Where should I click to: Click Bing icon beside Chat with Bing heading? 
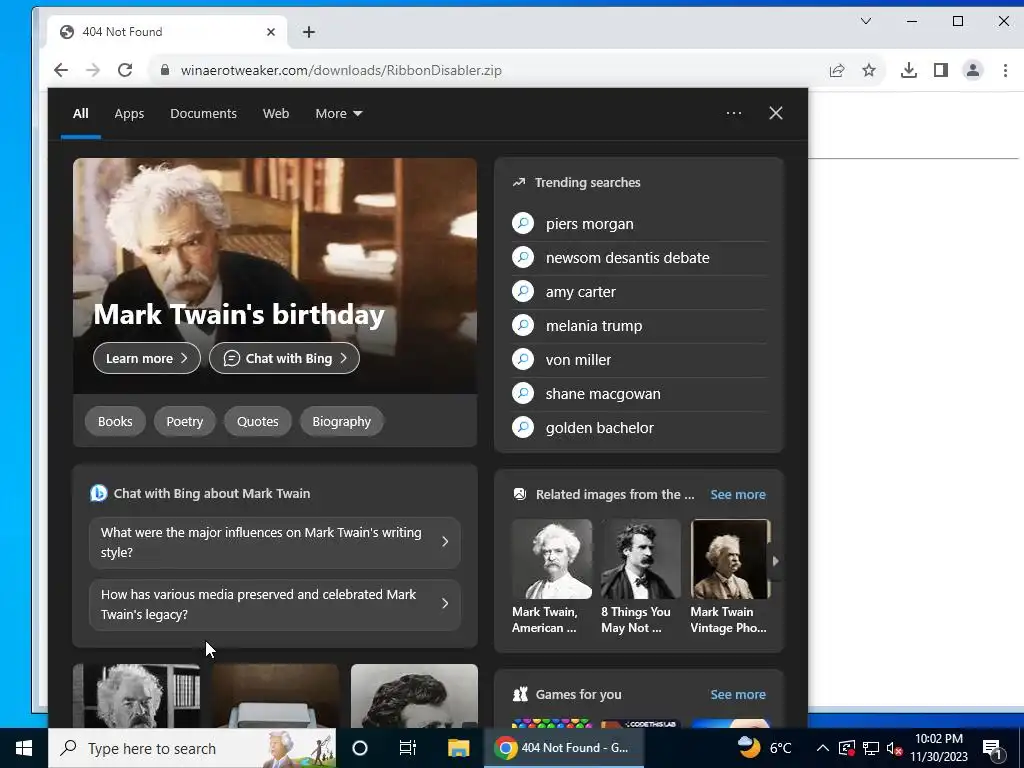click(x=99, y=493)
